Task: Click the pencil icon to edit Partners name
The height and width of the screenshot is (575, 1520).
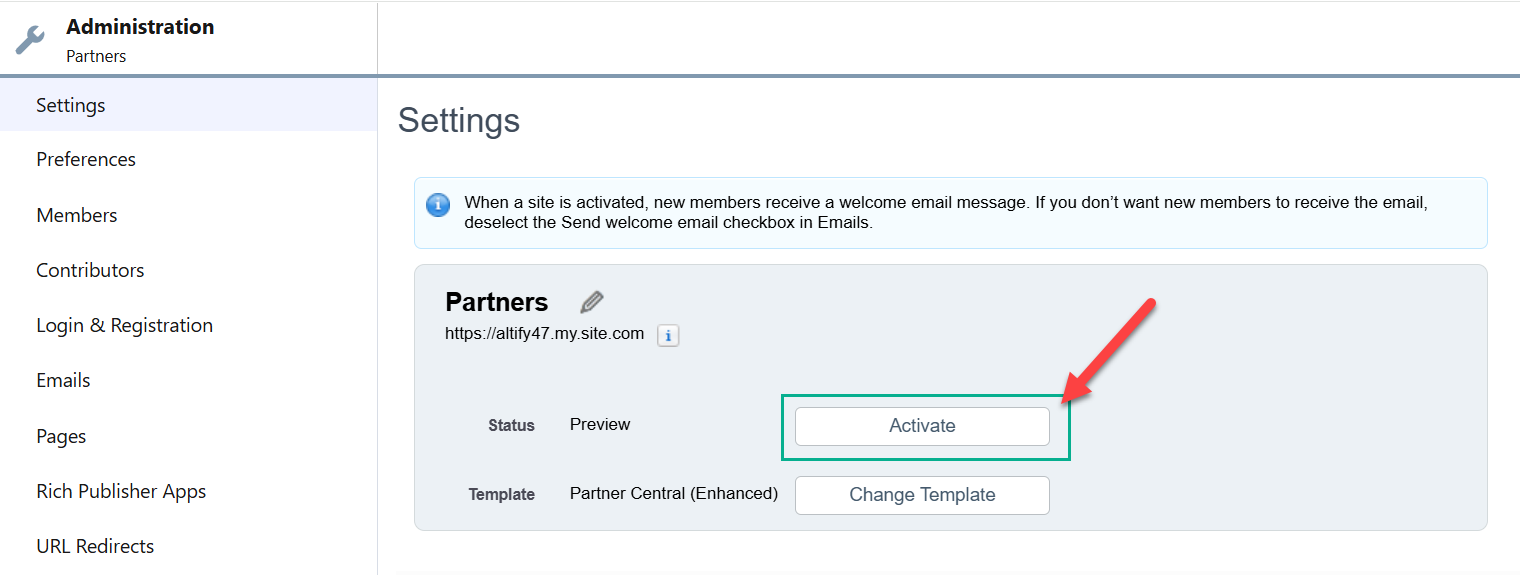Action: (x=592, y=302)
